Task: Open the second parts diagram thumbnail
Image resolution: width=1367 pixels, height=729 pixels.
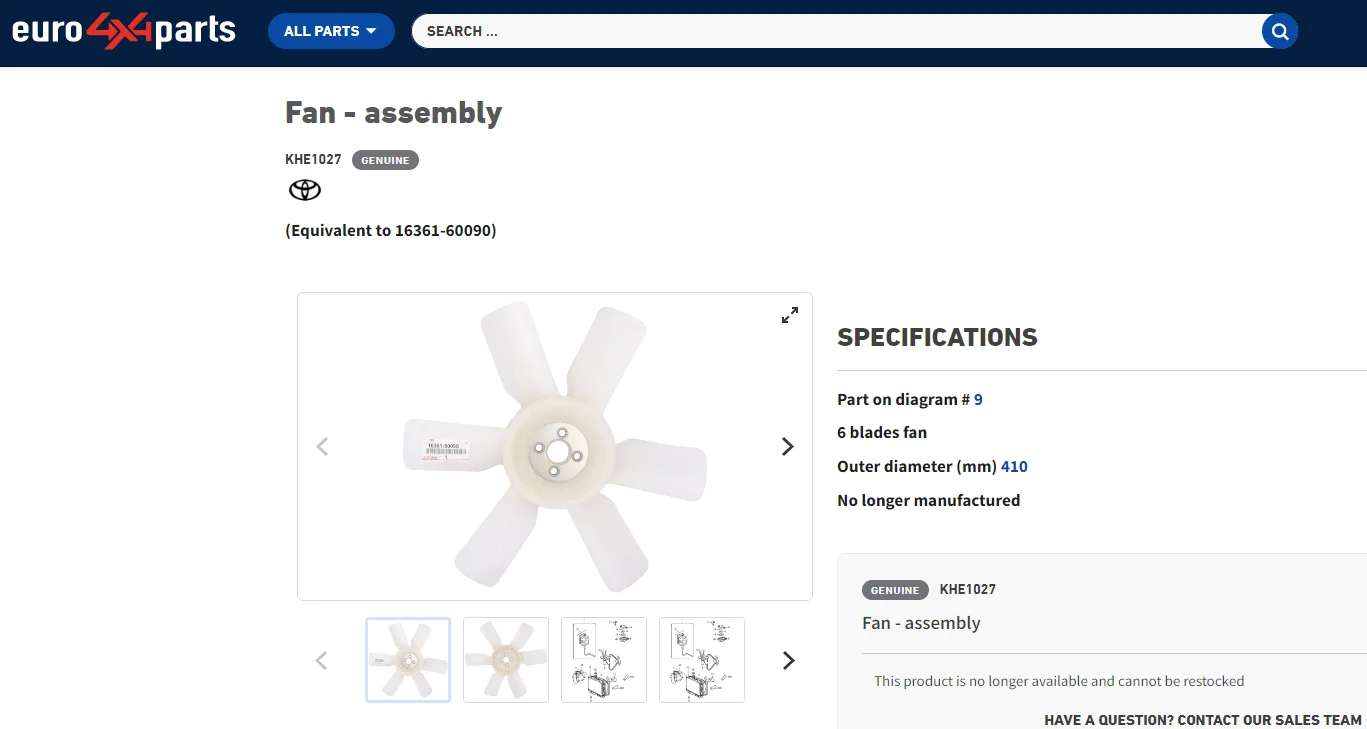Action: (702, 660)
